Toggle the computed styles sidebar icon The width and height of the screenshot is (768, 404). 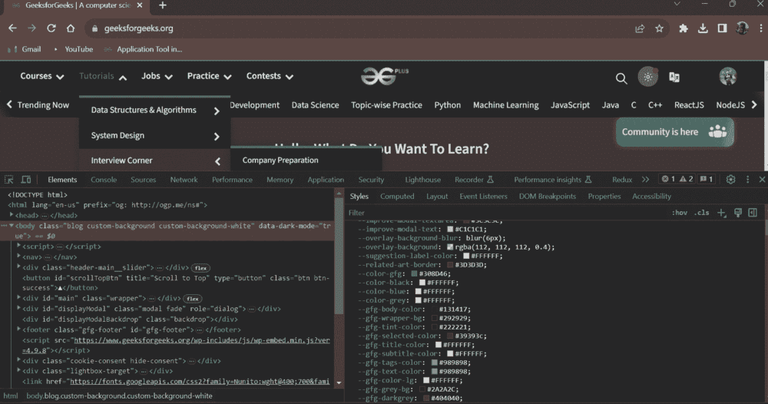click(x=753, y=213)
